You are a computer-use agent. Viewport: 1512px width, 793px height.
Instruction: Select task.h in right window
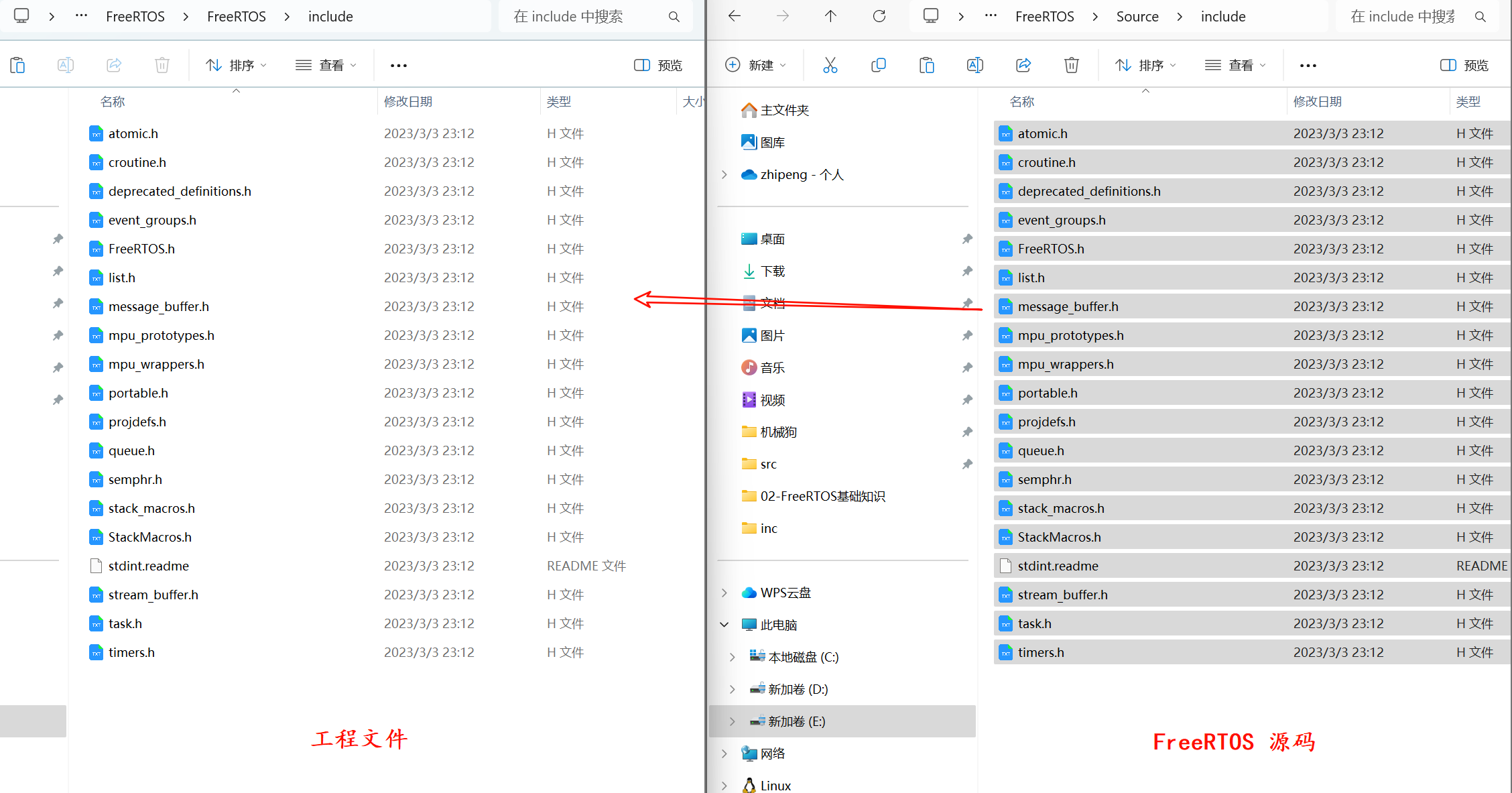[1252, 623]
